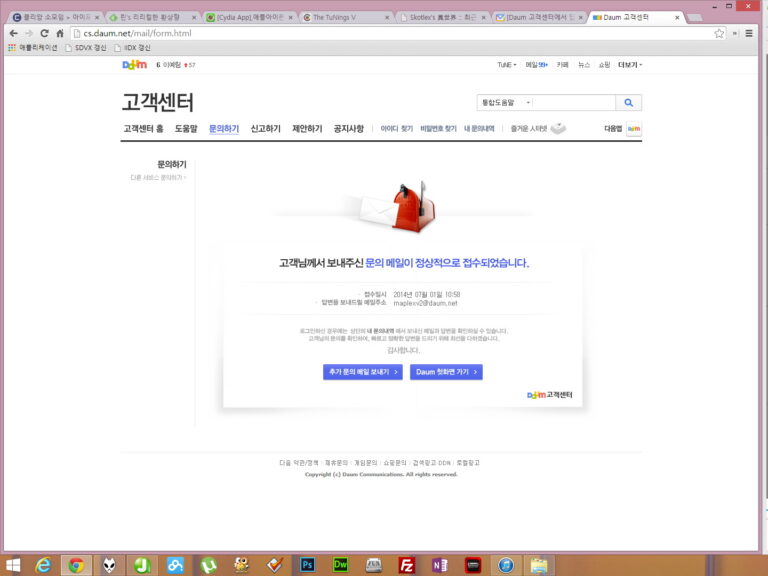Go back with the browser back arrow
This screenshot has height=576, width=768.
pyautogui.click(x=14, y=33)
